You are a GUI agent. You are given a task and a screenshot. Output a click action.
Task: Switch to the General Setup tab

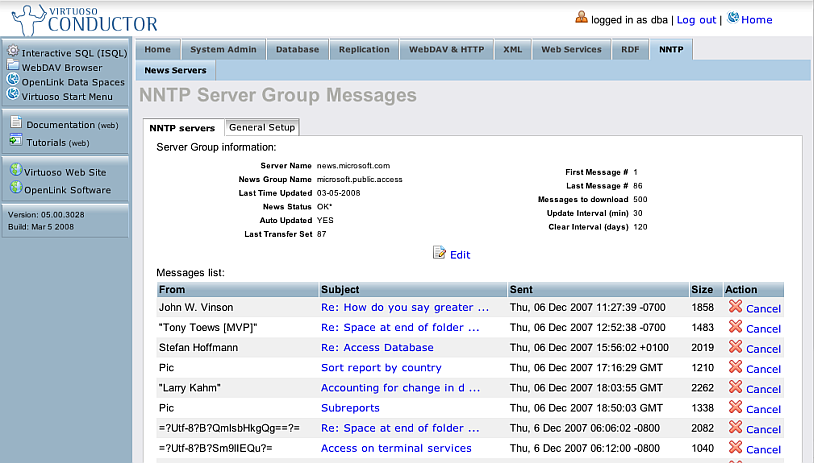261,128
